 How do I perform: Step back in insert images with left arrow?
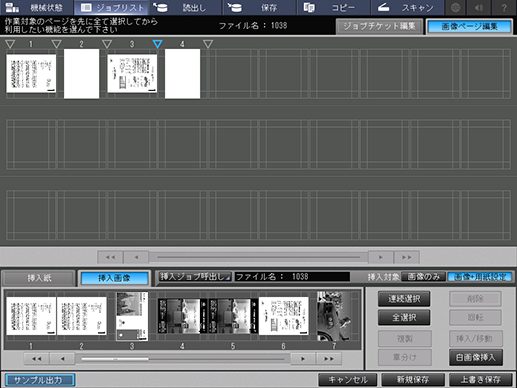click(62, 359)
